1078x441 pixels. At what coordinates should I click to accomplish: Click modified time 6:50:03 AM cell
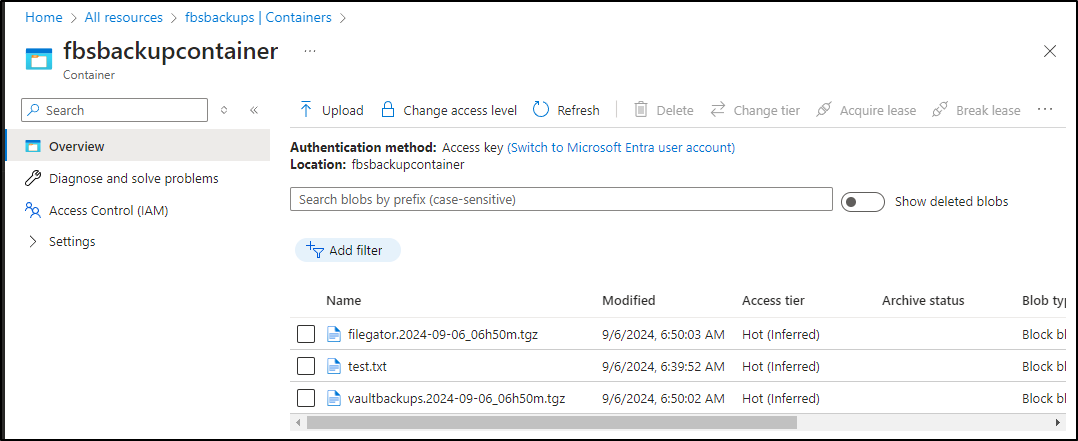[663, 335]
